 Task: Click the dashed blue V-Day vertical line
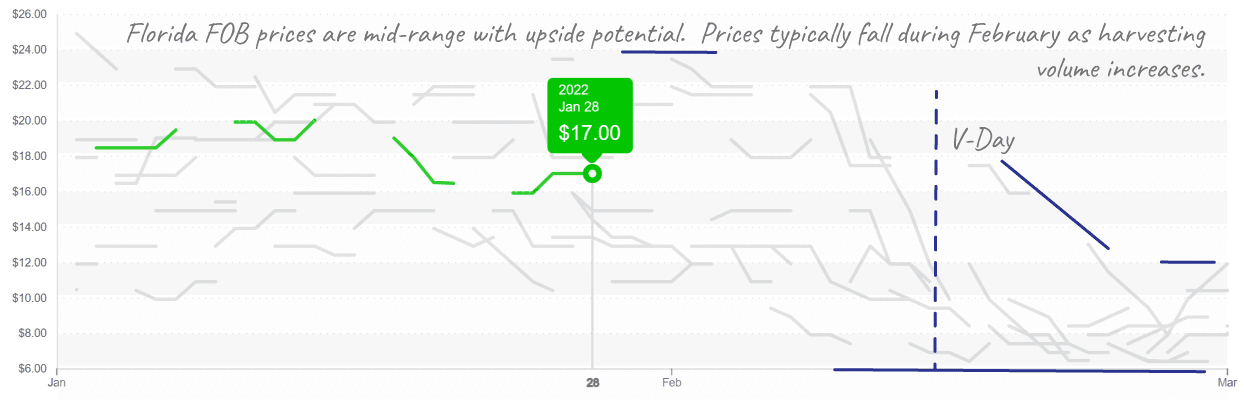tap(936, 230)
